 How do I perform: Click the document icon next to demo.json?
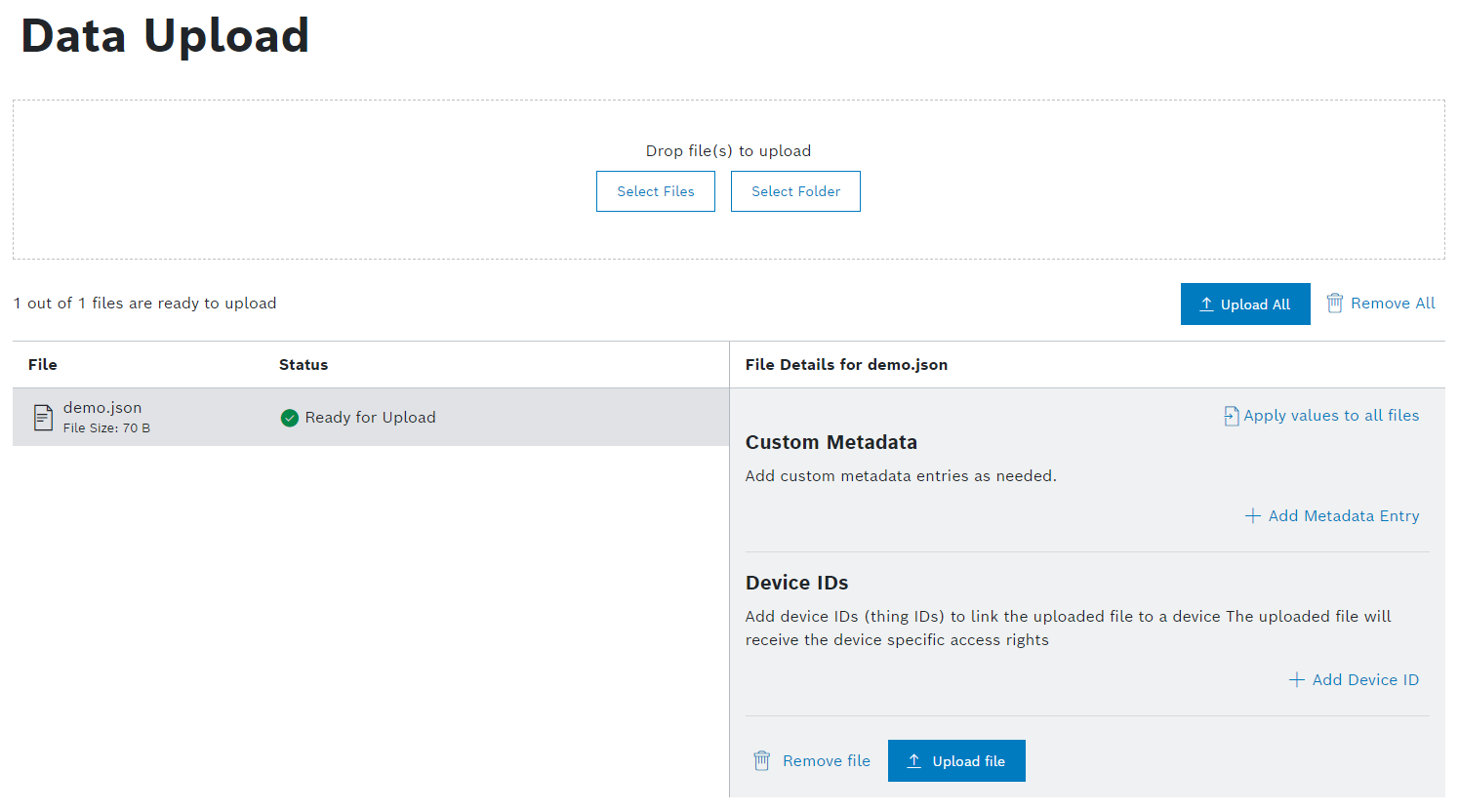point(43,418)
